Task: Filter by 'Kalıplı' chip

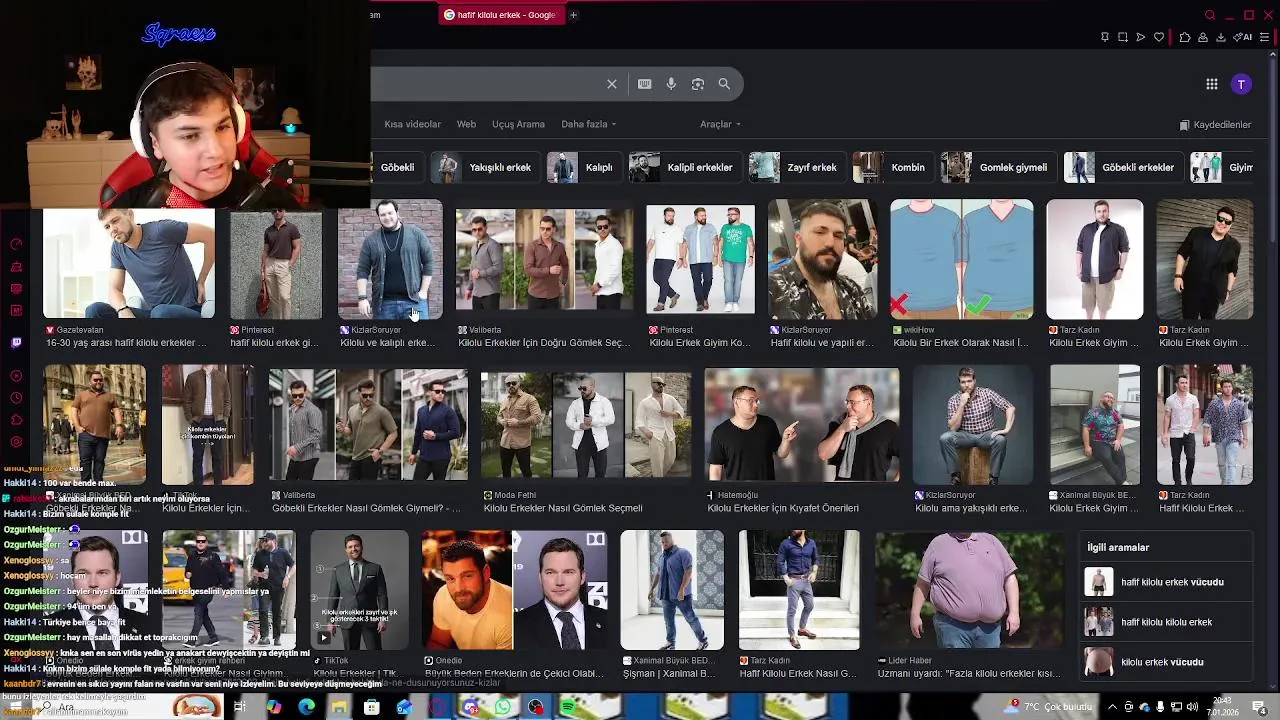Action: pos(585,167)
